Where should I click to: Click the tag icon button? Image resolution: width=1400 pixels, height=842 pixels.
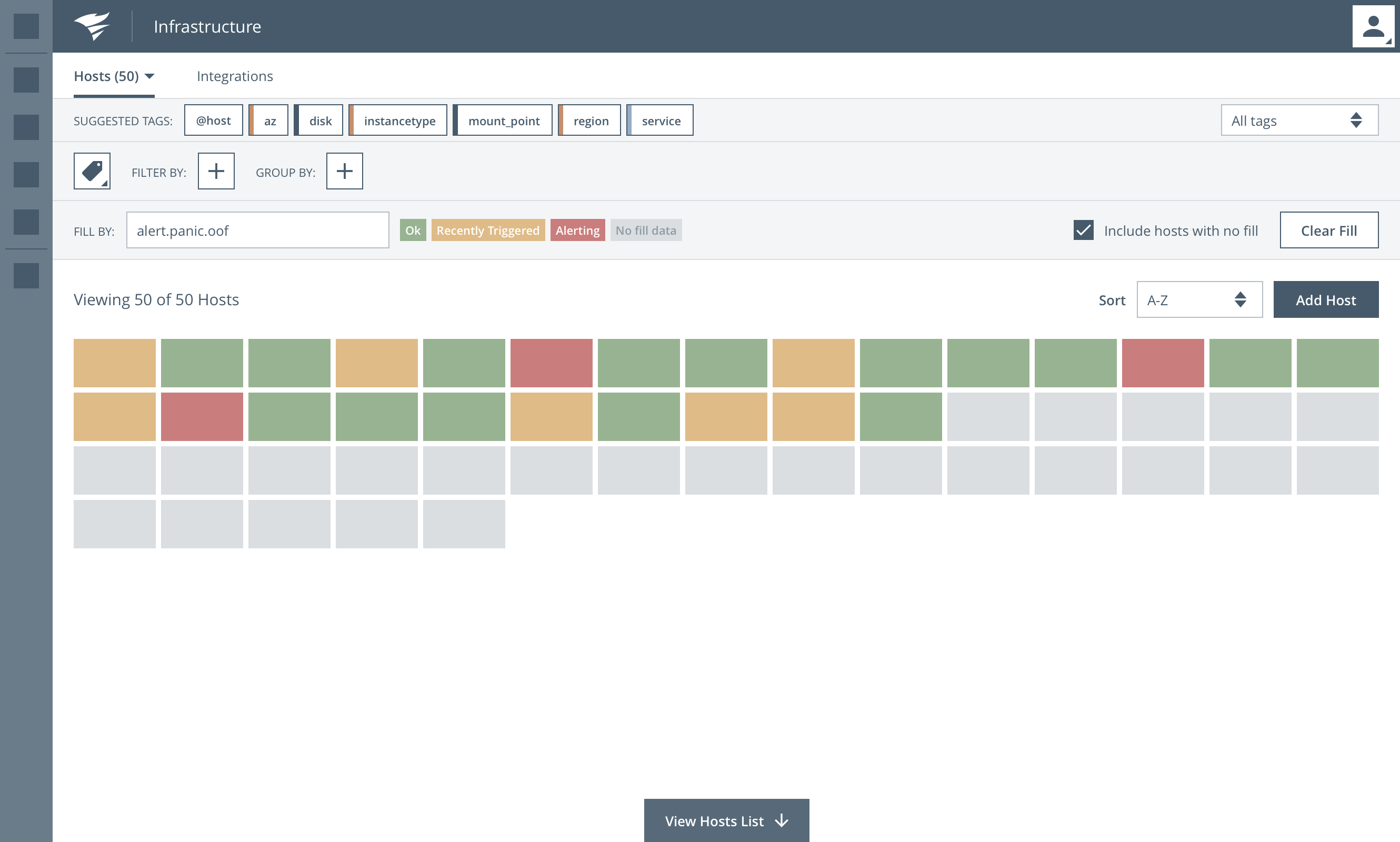(92, 171)
